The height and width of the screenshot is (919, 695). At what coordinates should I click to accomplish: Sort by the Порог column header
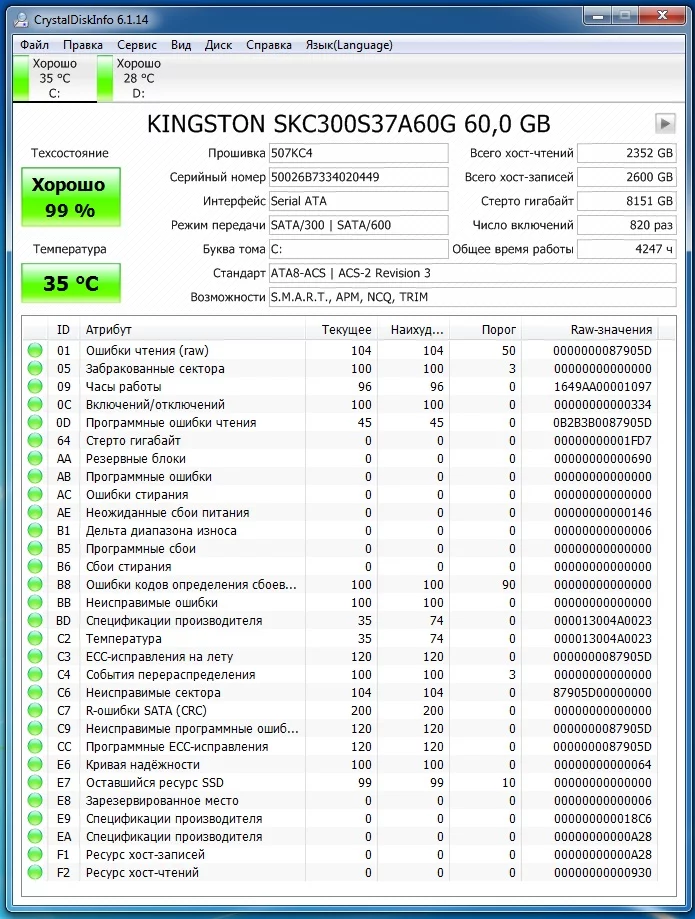click(x=485, y=330)
